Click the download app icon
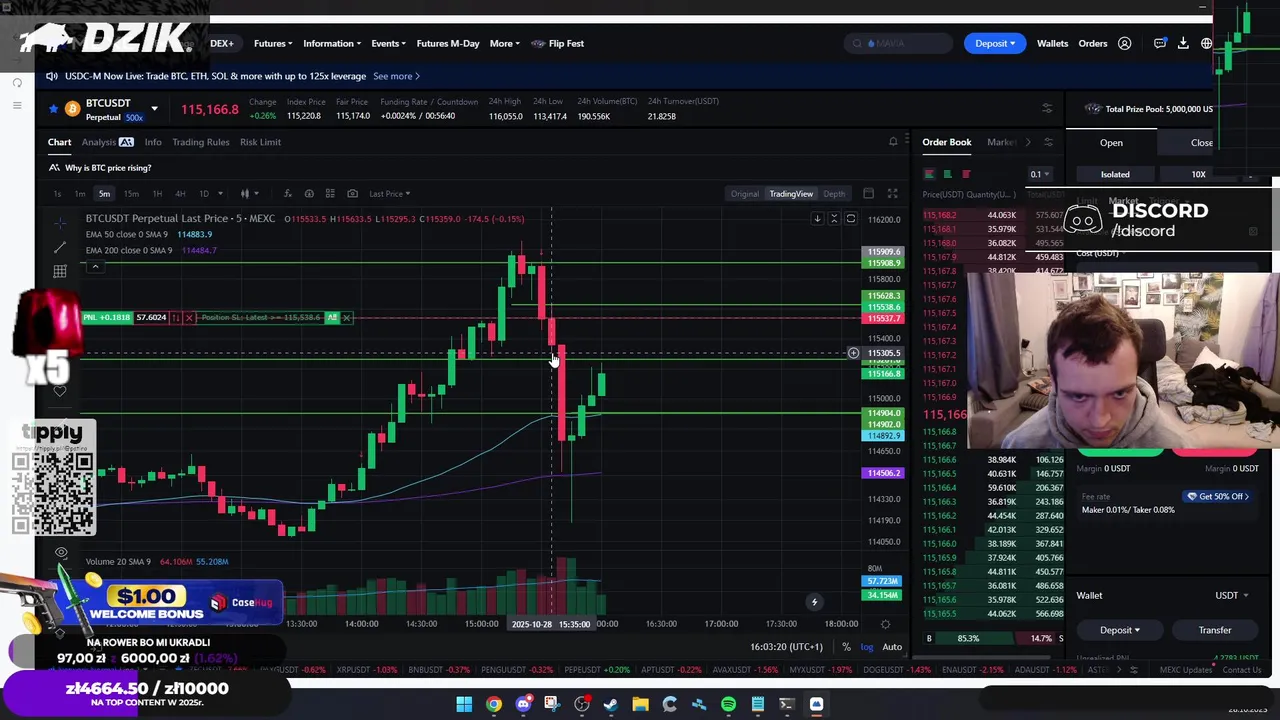This screenshot has height=720, width=1280. 1183,43
